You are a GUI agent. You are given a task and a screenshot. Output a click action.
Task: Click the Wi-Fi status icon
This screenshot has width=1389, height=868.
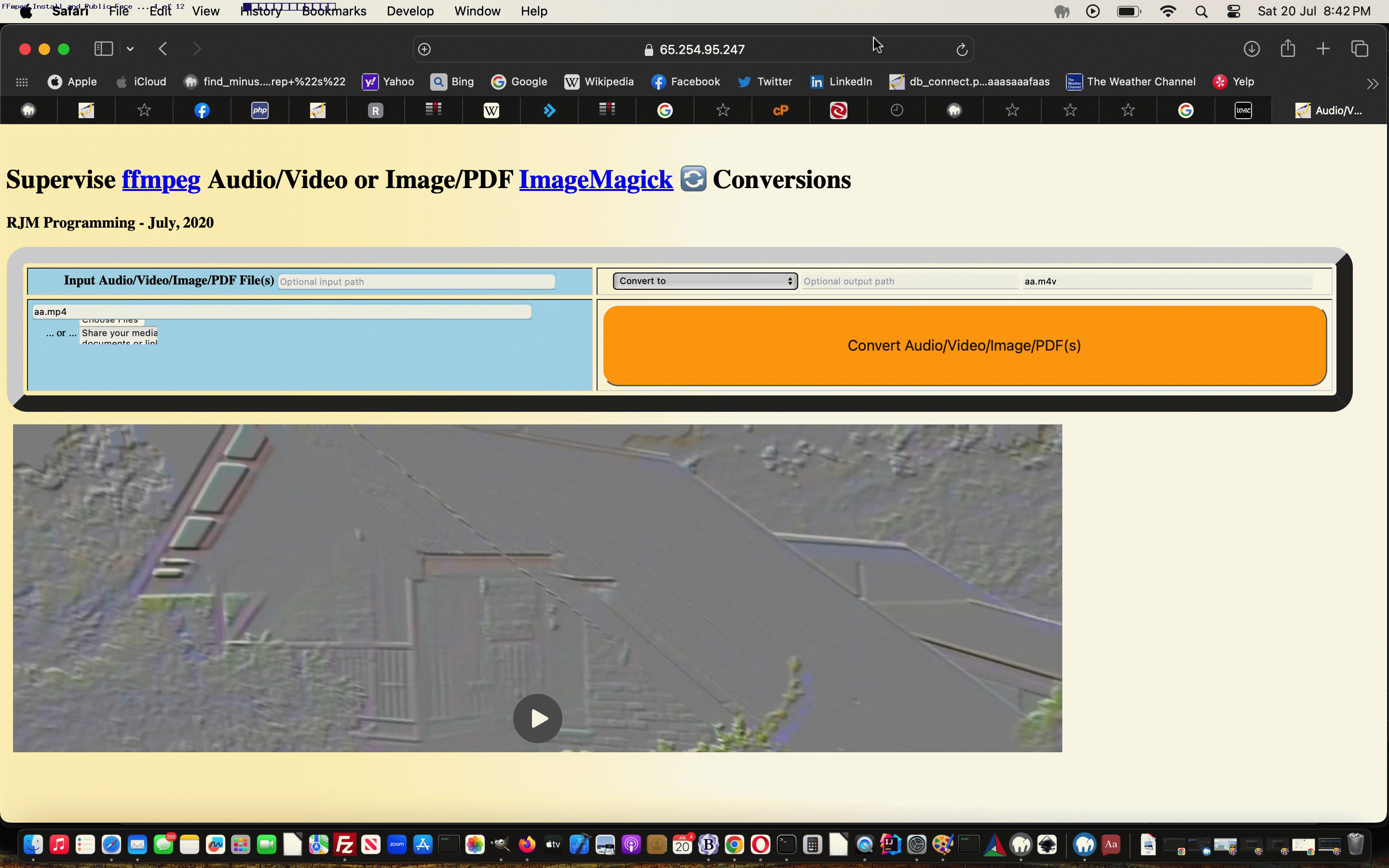point(1168,12)
